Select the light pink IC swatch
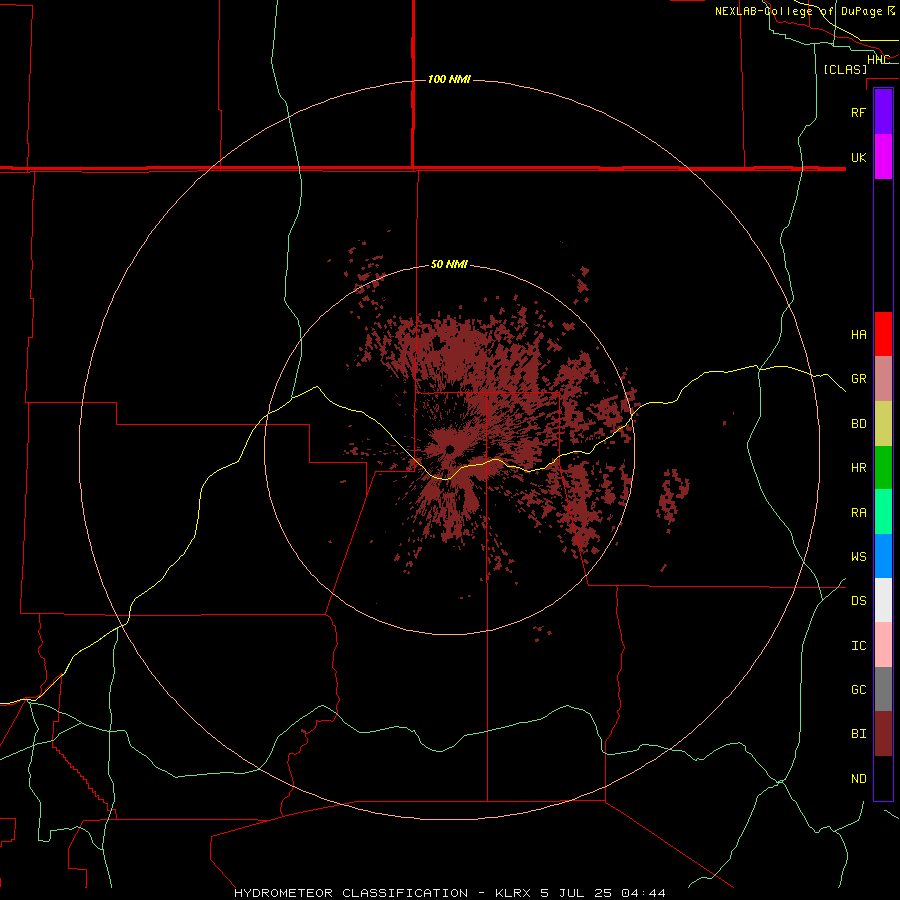Image resolution: width=900 pixels, height=900 pixels. (883, 645)
